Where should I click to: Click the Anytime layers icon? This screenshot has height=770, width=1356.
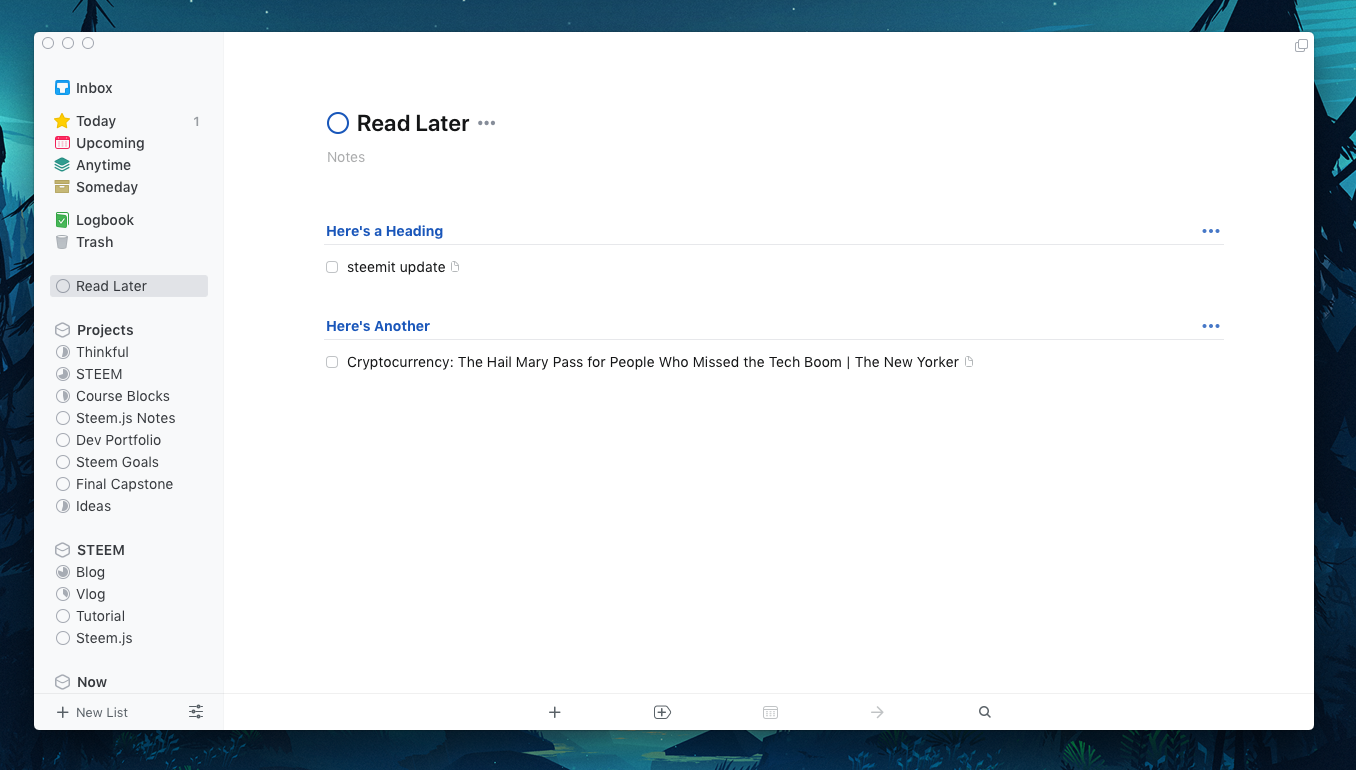point(62,165)
